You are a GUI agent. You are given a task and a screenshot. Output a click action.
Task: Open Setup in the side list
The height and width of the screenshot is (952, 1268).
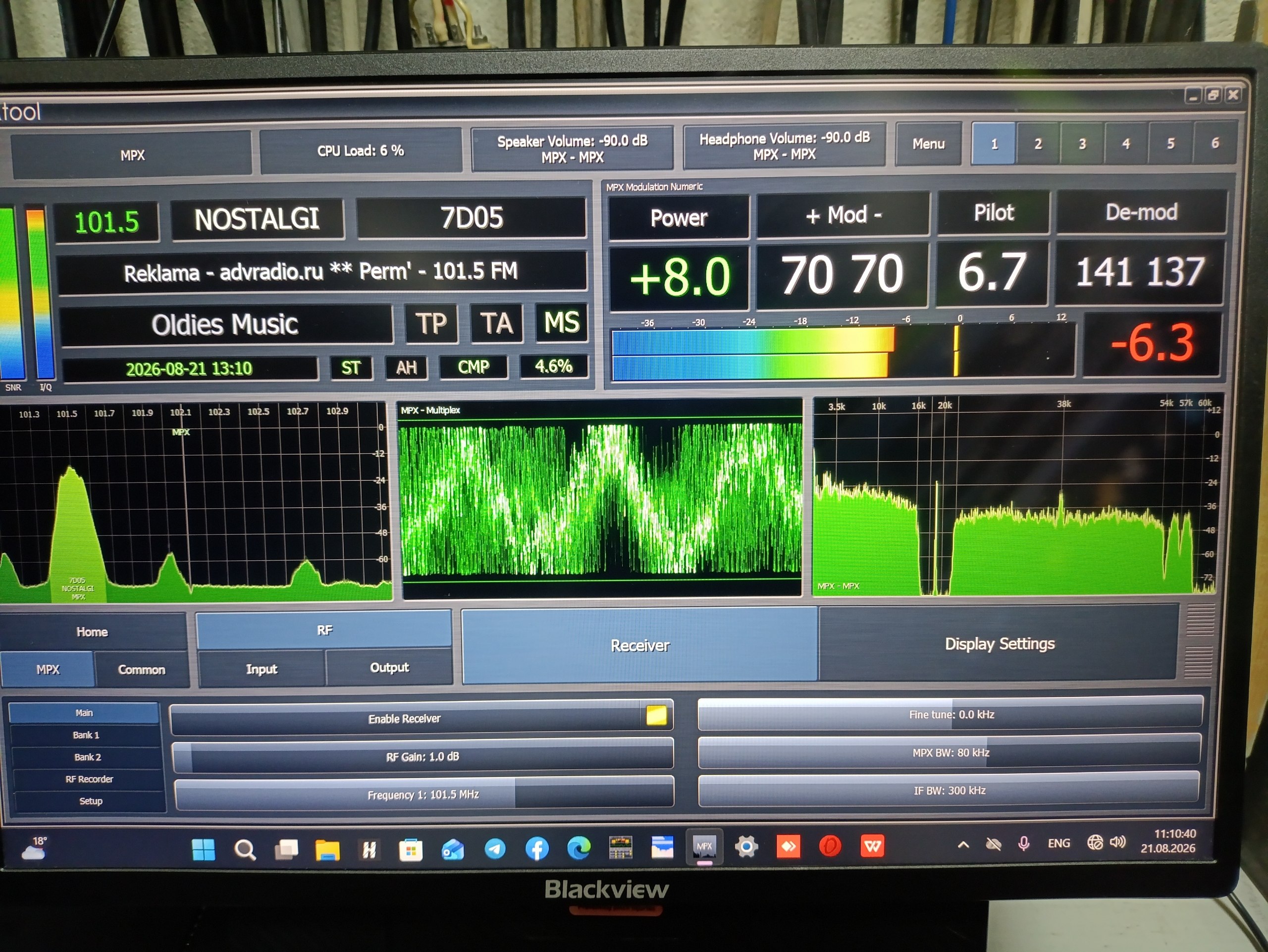pos(91,801)
